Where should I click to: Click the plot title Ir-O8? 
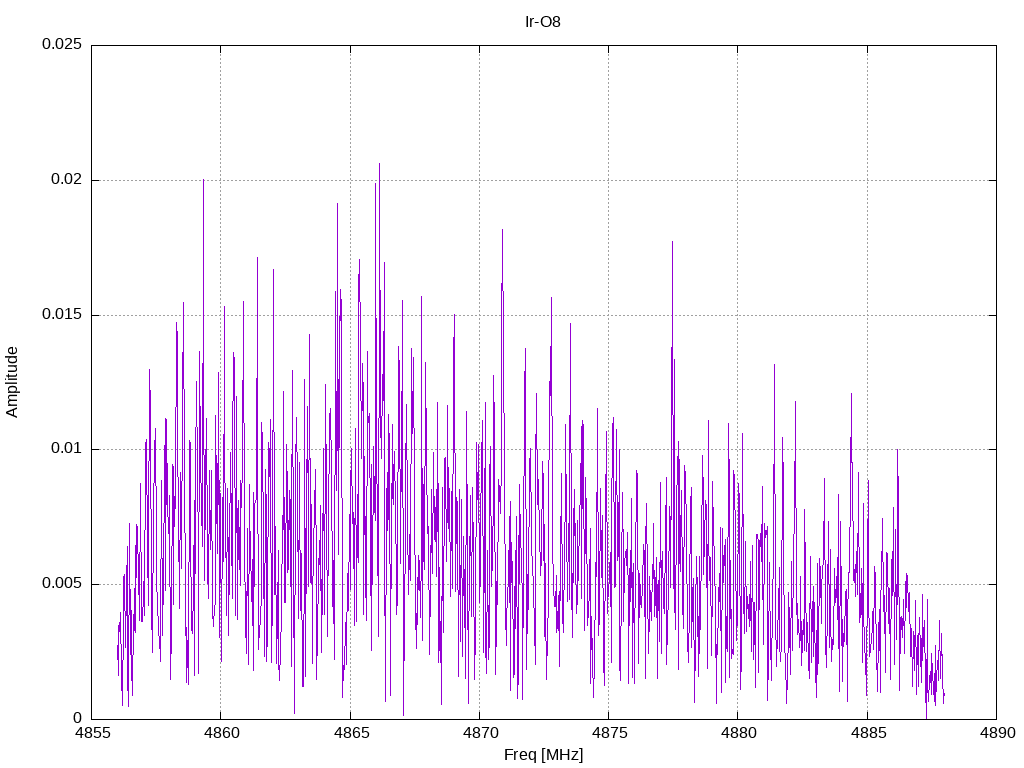point(543,22)
